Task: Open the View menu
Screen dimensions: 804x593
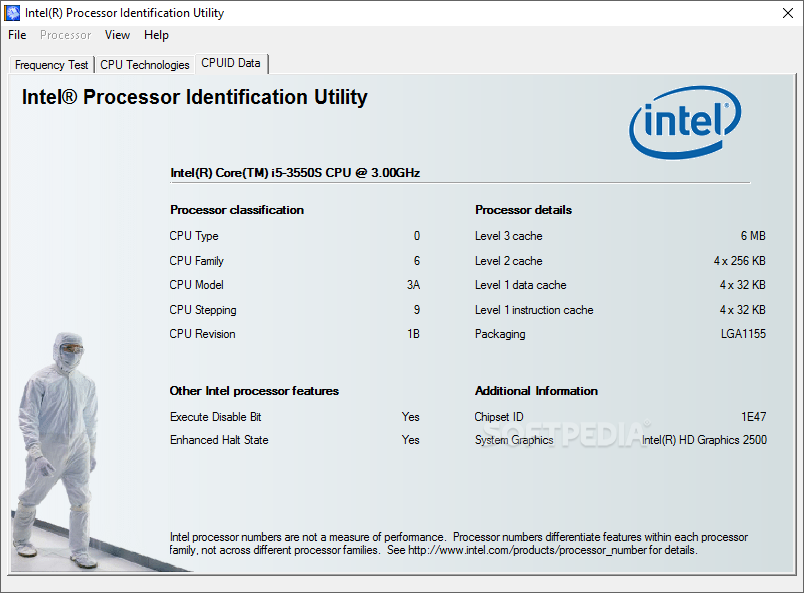Action: (x=117, y=35)
